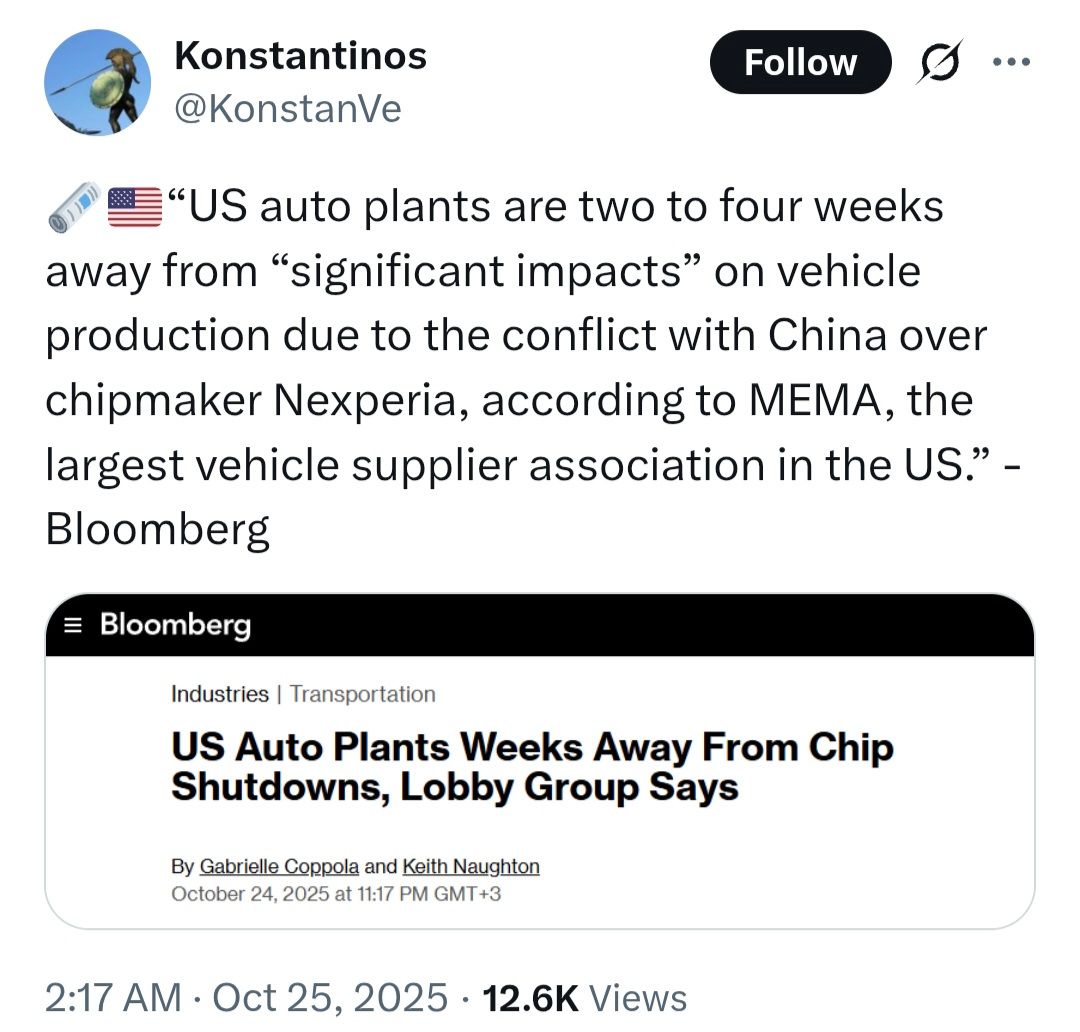Image resolution: width=1080 pixels, height=1032 pixels.
Task: Click the 12.6K Views count
Action: tap(585, 997)
